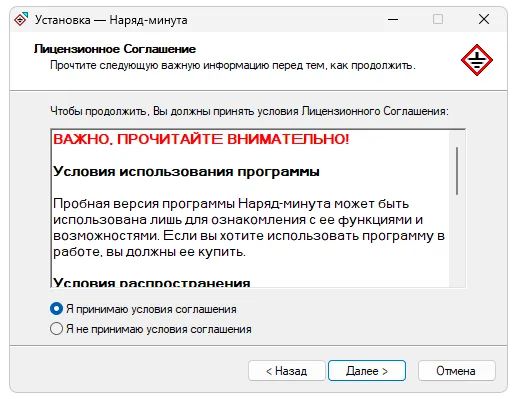The width and height of the screenshot is (515, 399).
Task: Click the 'Лицензионное Соглашение' page title
Action: click(115, 49)
